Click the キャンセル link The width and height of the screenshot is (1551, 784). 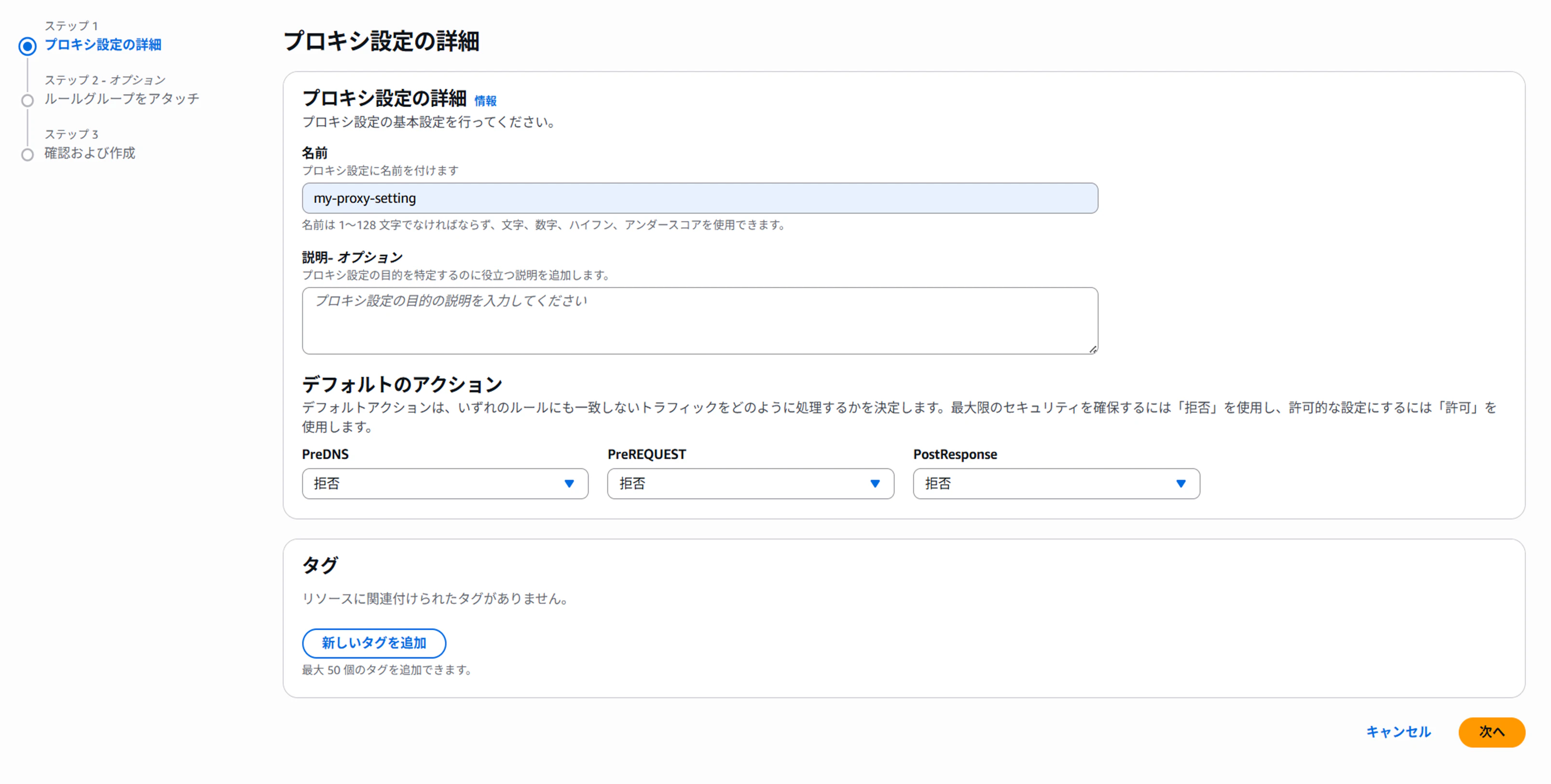[x=1398, y=731]
